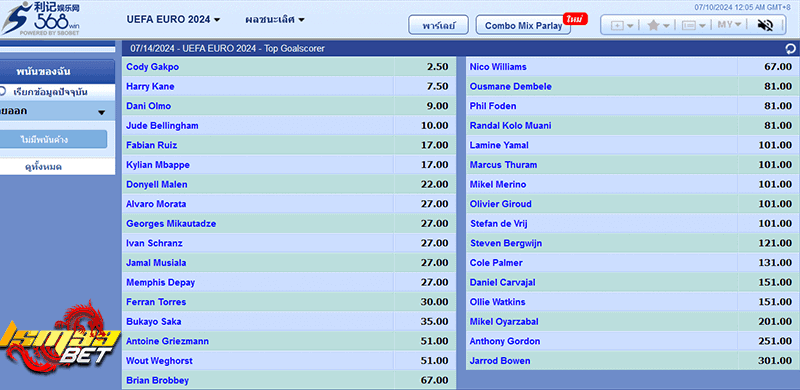Open the UEFA EURO 2024 dropdown
Viewport: 800px width, 390px height.
pos(173,19)
